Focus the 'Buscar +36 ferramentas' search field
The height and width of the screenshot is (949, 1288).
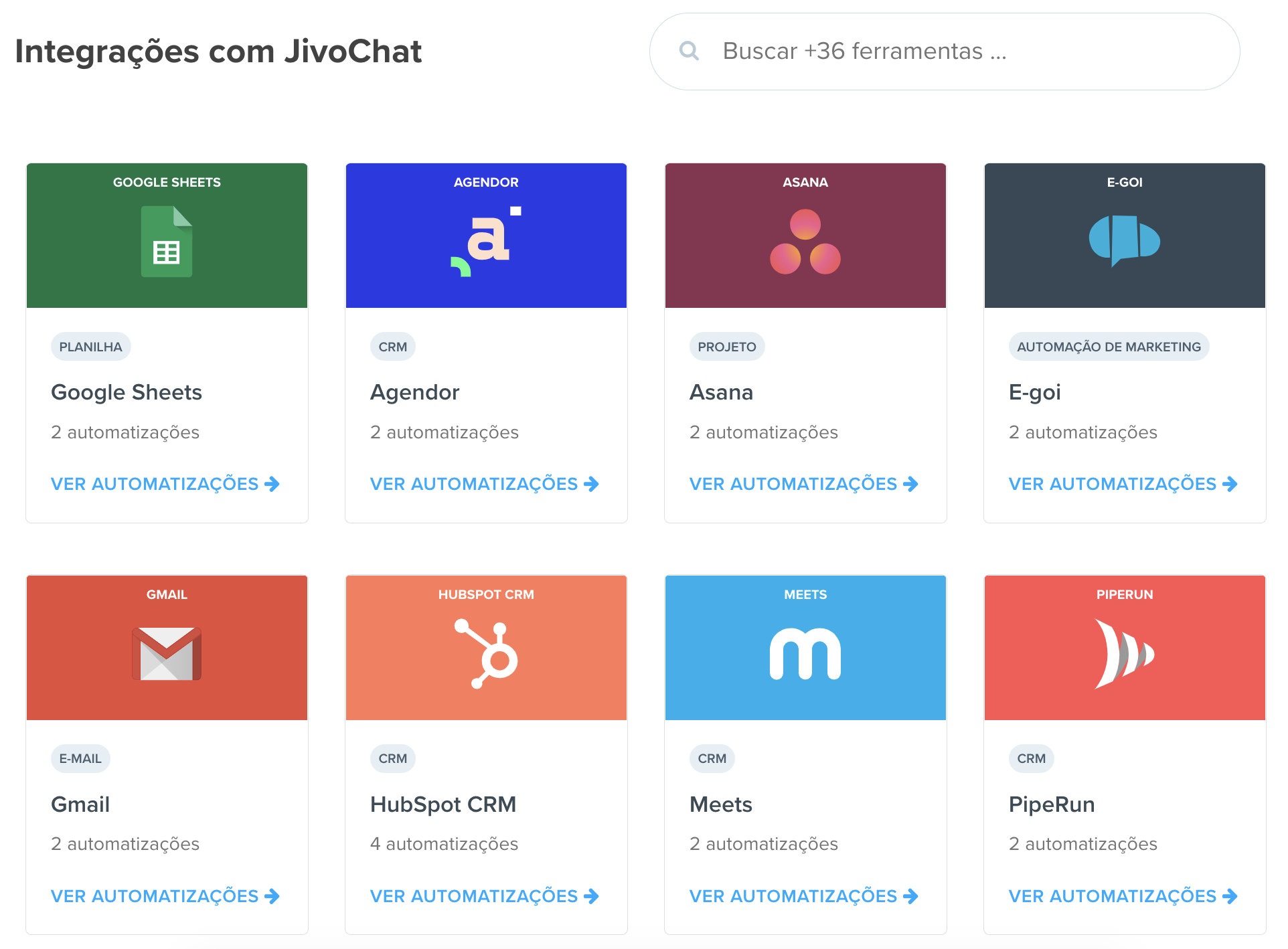pos(945,52)
